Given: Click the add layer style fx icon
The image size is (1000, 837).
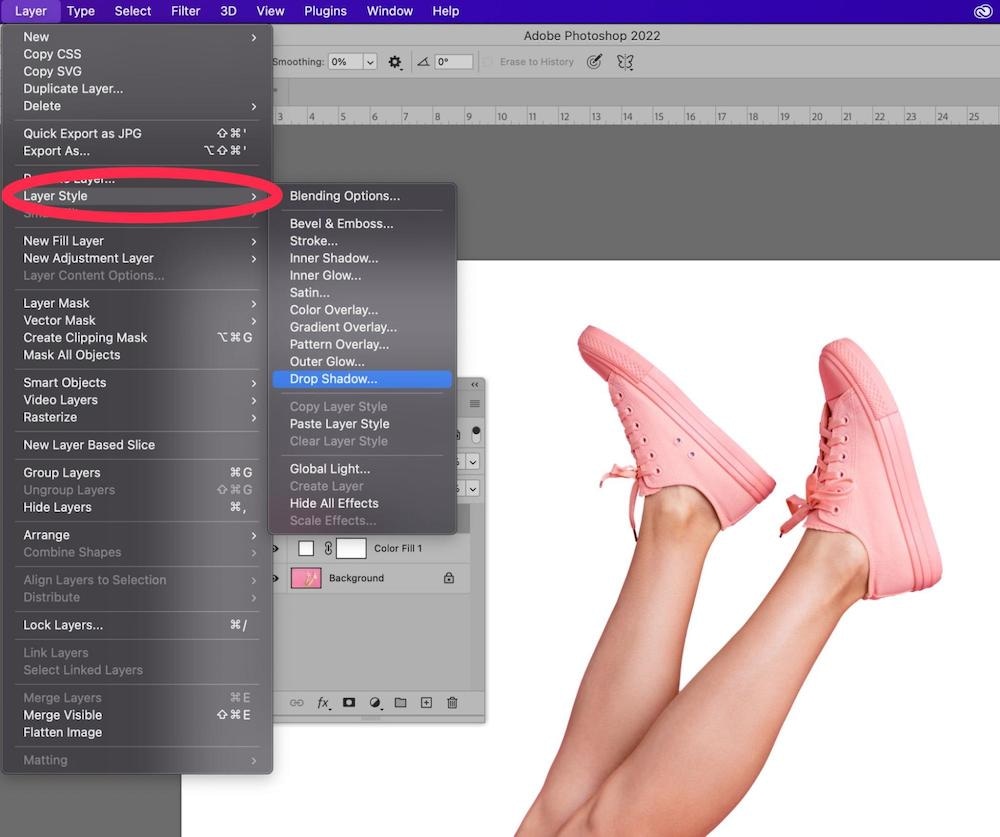Looking at the screenshot, I should coord(323,703).
